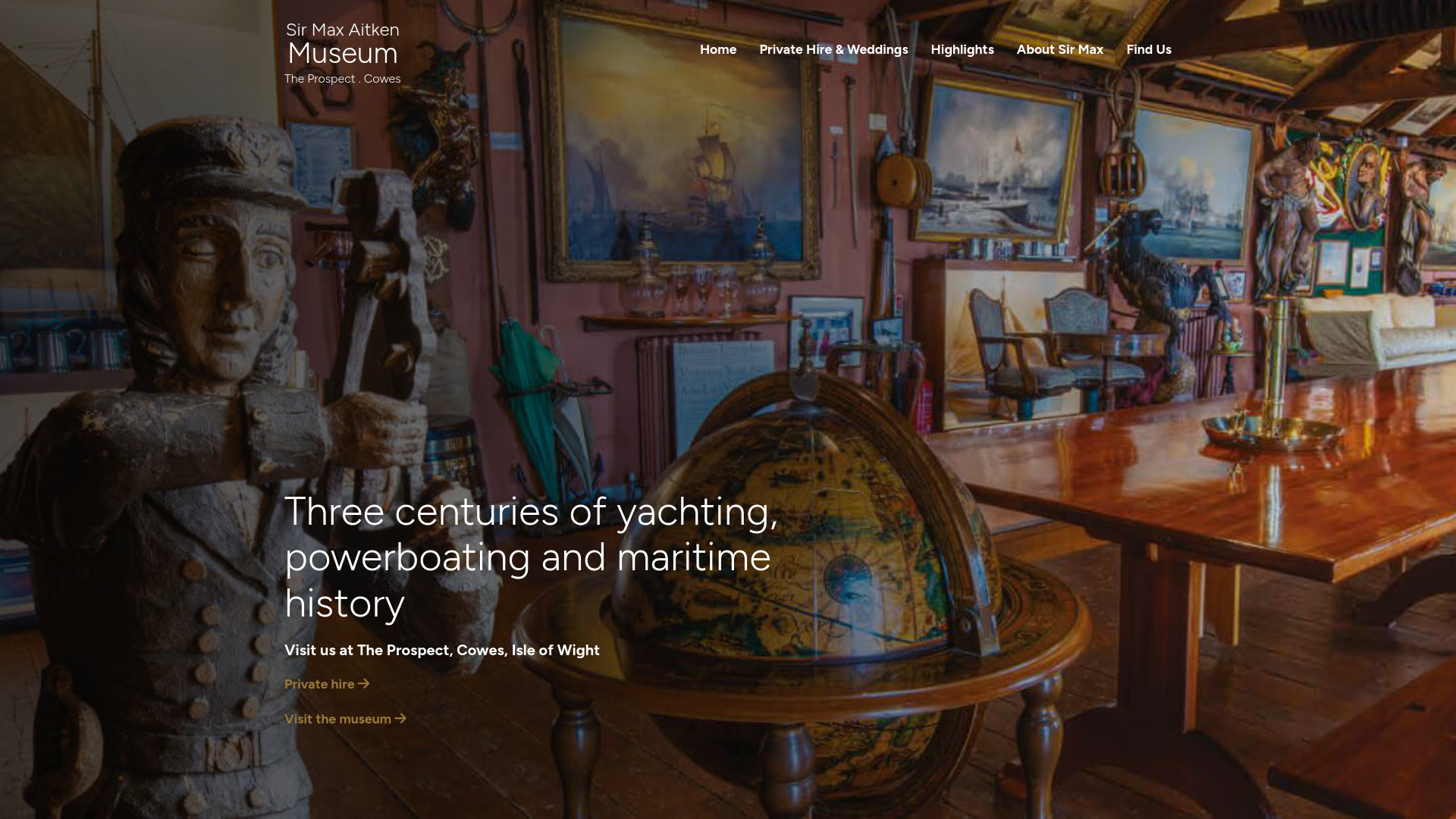Viewport: 1456px width, 819px height.
Task: Click 'The Prospect . Cowes' tagline under logo
Action: point(343,79)
